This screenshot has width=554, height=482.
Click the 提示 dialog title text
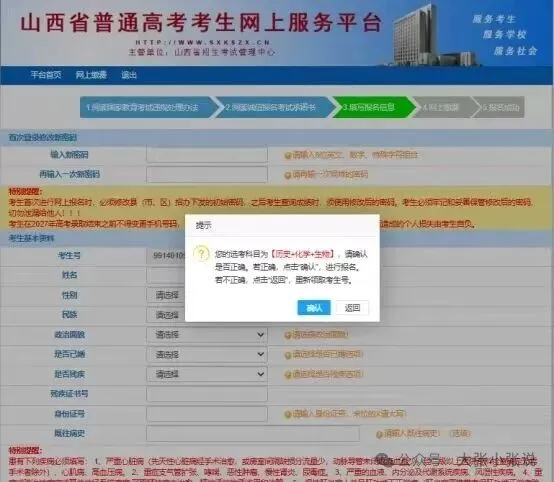click(x=204, y=225)
